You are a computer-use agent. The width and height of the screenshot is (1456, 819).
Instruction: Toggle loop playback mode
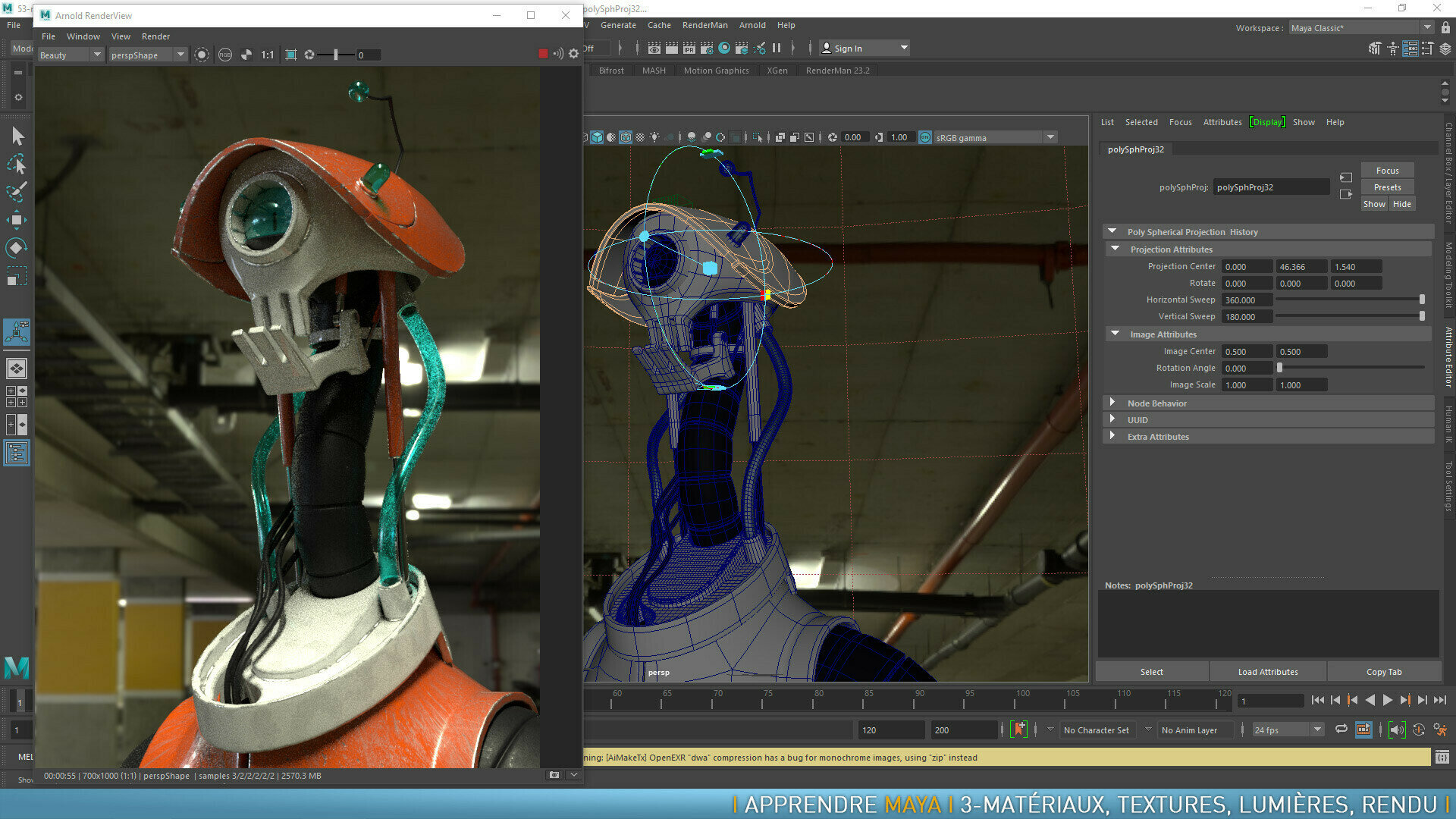coord(1341,730)
